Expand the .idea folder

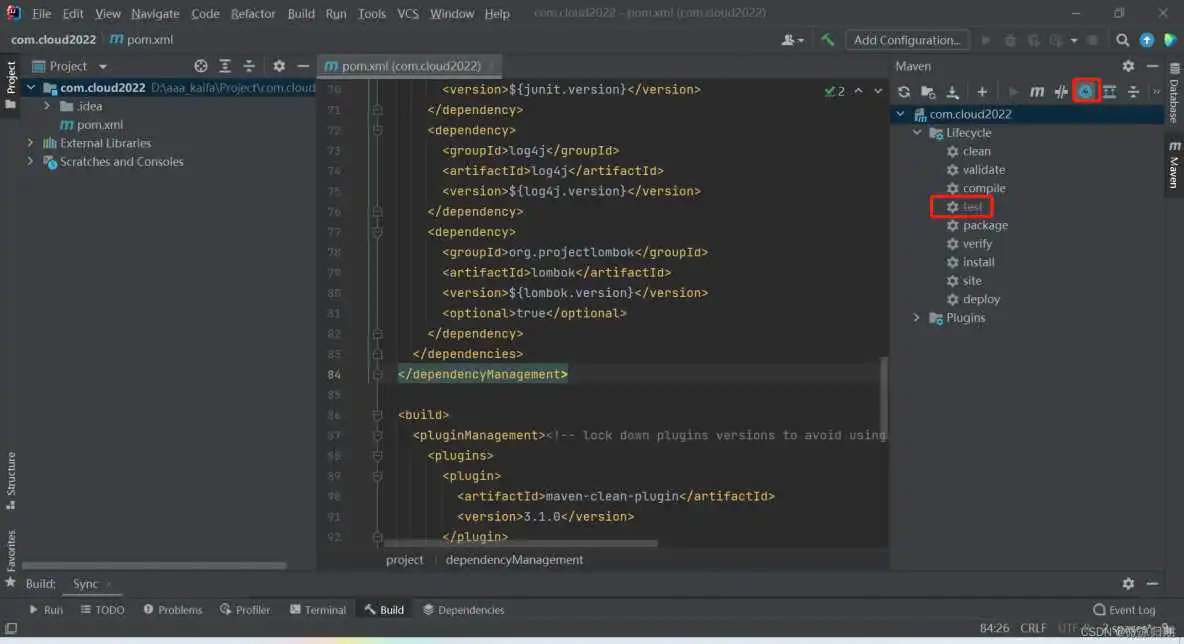pyautogui.click(x=47, y=106)
